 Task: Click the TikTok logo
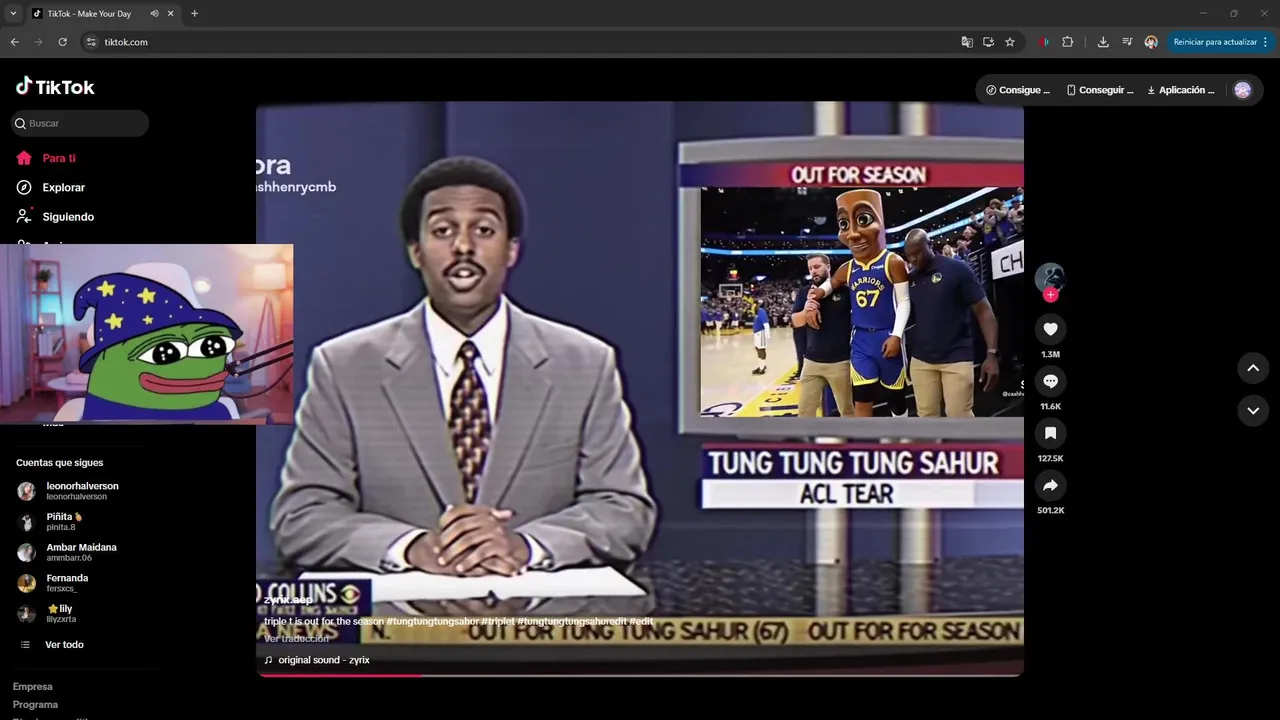coord(55,87)
